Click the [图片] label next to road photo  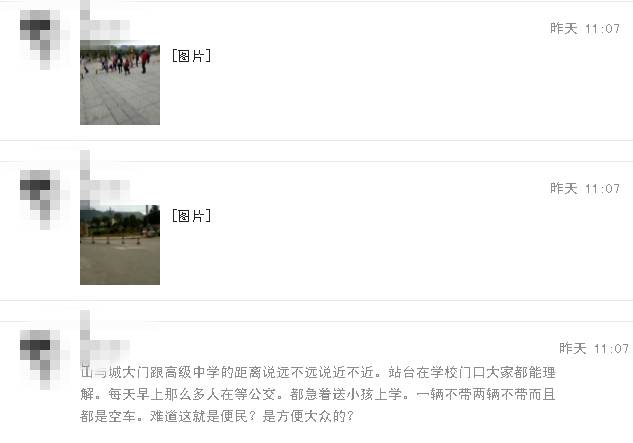(x=191, y=216)
